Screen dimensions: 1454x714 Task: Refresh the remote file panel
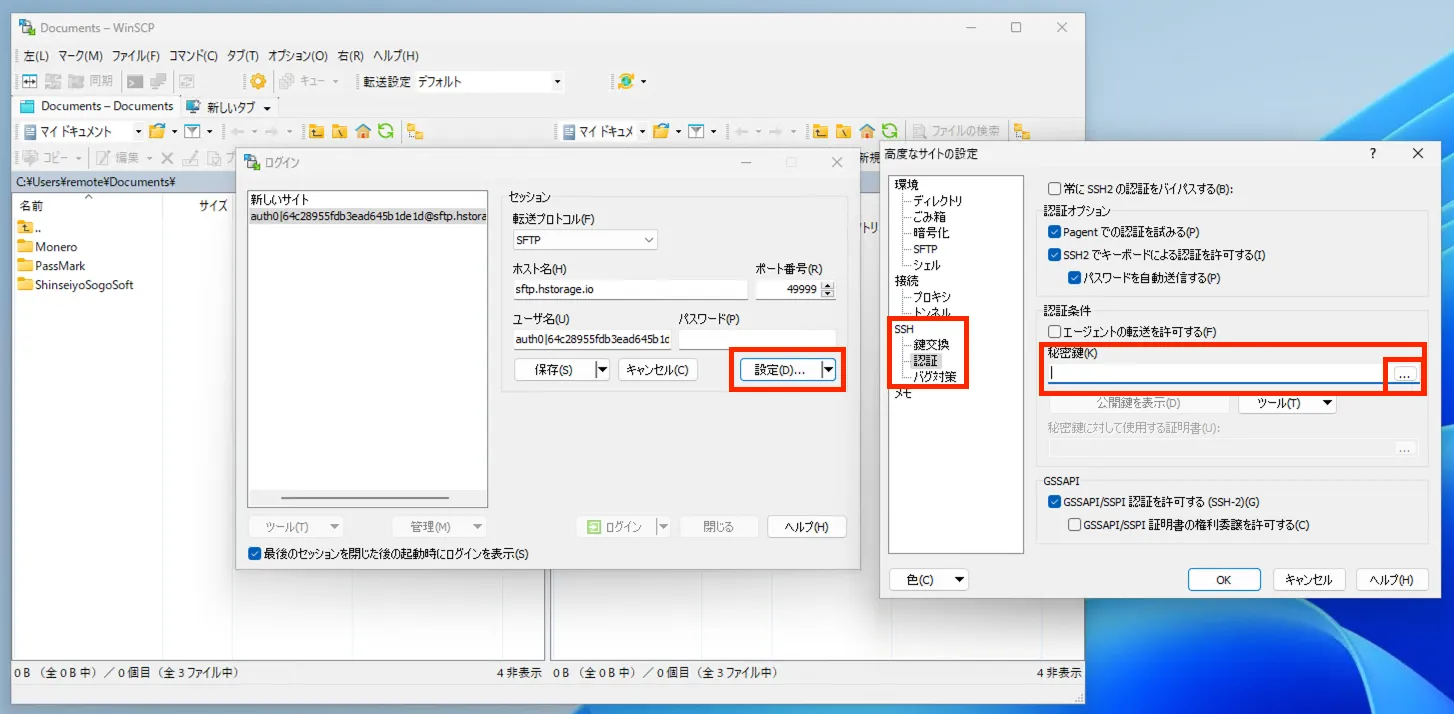click(890, 131)
